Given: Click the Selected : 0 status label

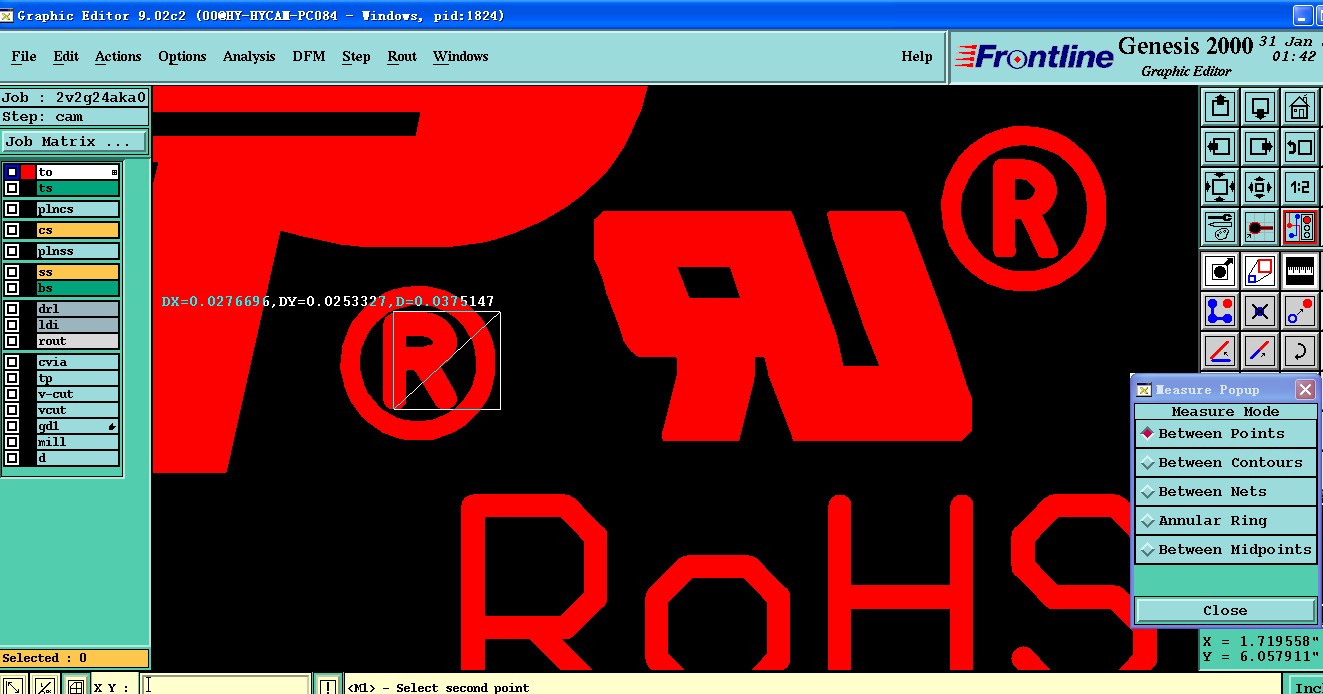Looking at the screenshot, I should click(75, 658).
